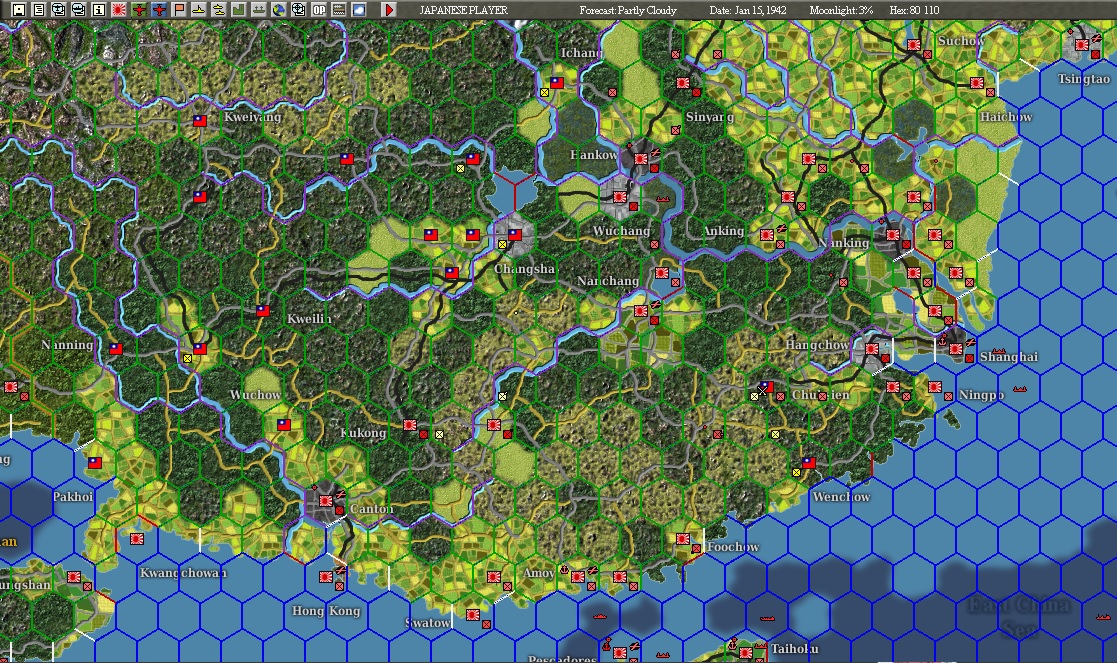This screenshot has height=663, width=1117.
Task: Select the Japanese unit counter at Hangchow
Action: [871, 349]
